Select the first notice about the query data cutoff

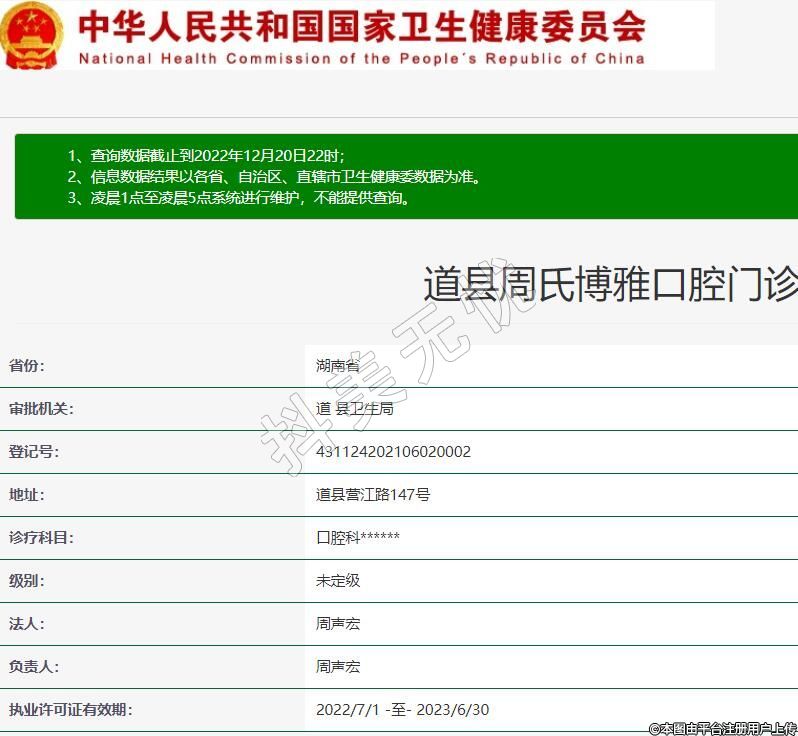[206, 155]
